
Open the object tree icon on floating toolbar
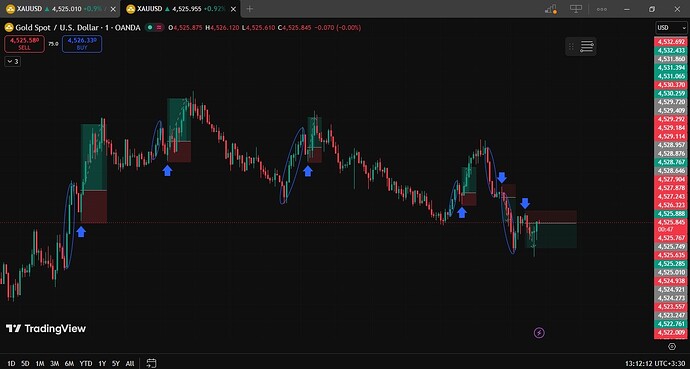point(587,46)
